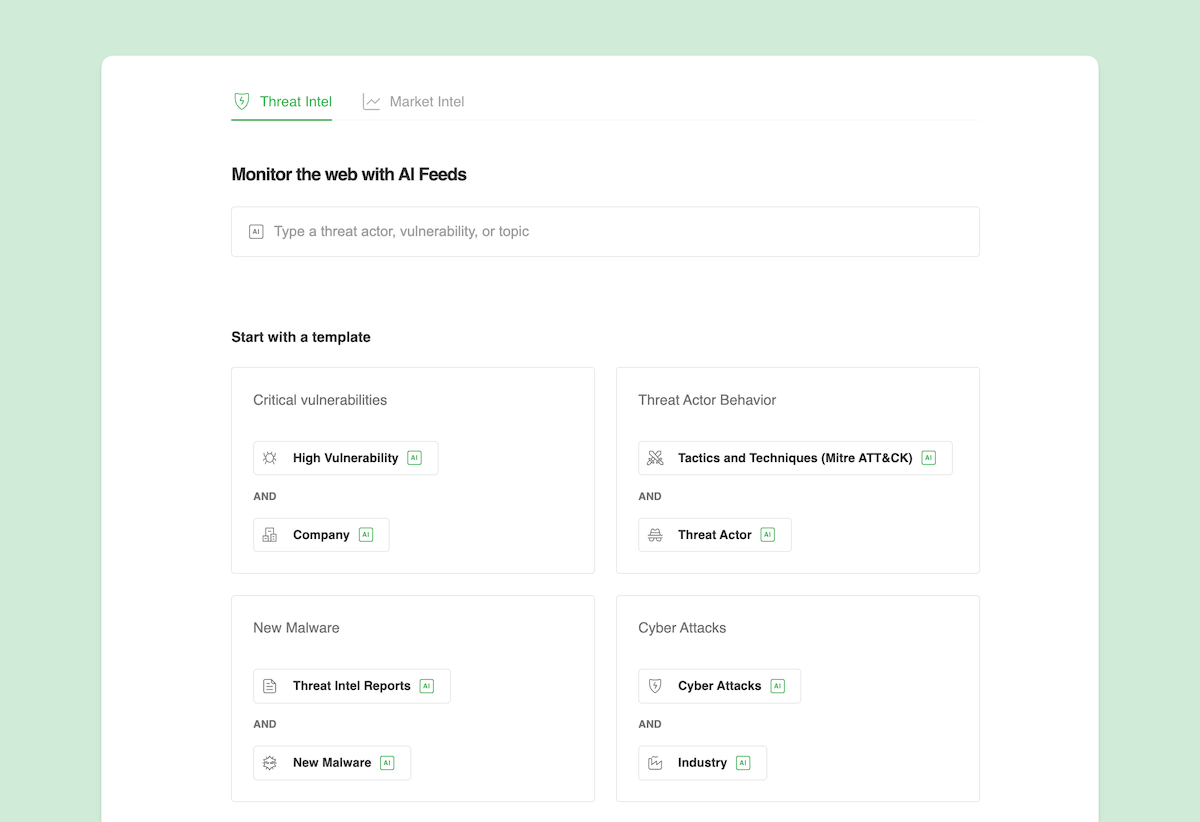Click AND label in Critical vulnerabilities card

265,496
